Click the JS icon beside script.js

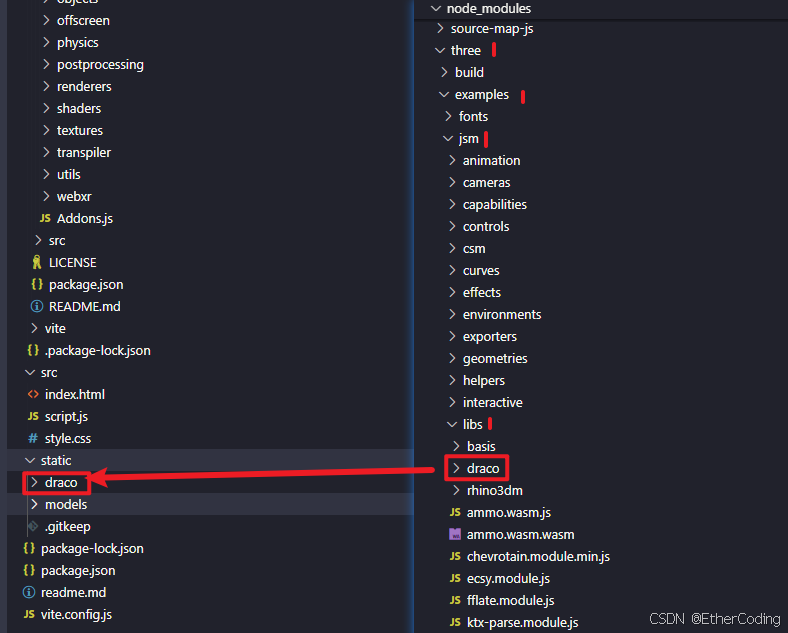(x=33, y=416)
